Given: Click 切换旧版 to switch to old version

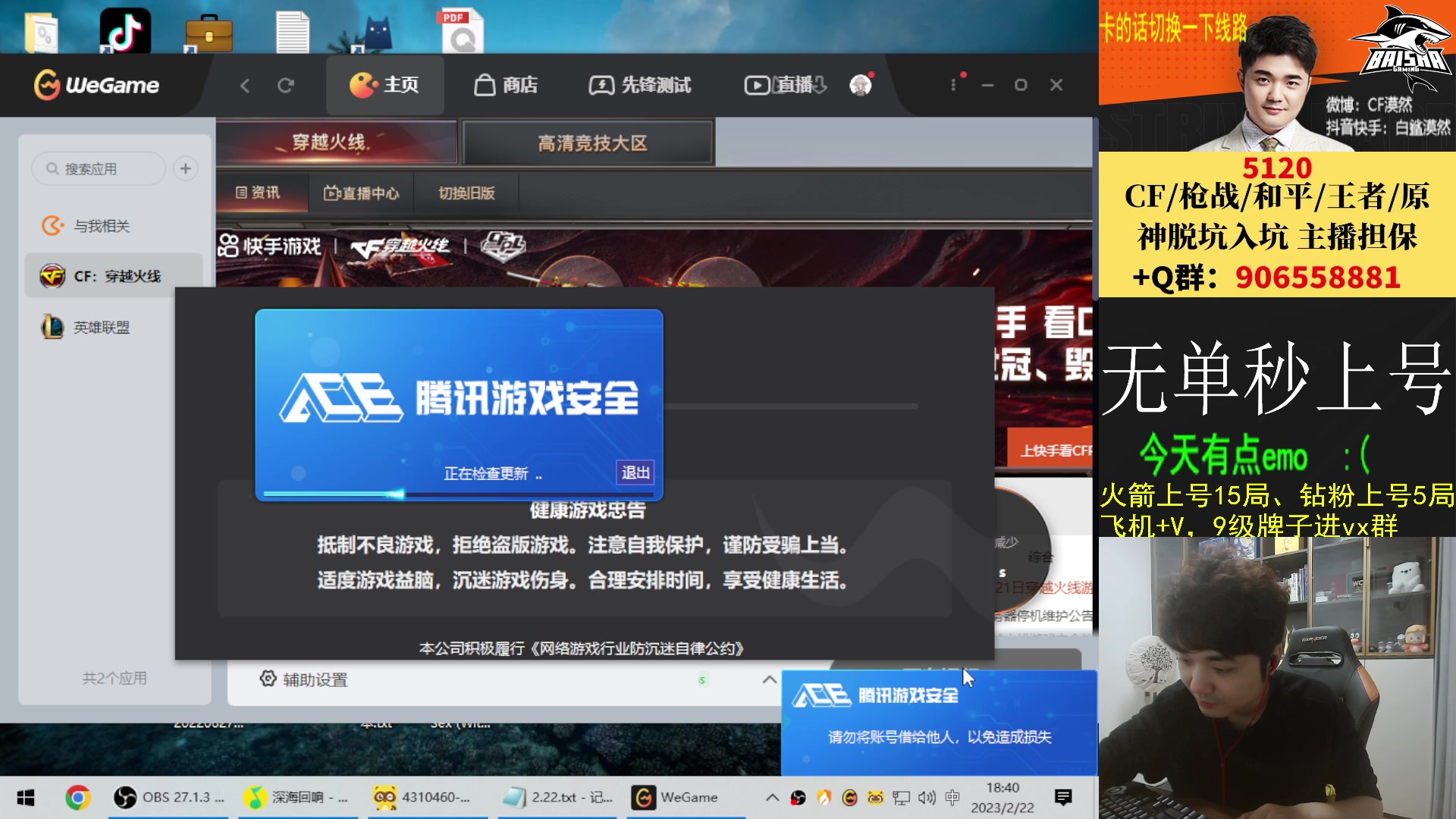Looking at the screenshot, I should point(466,193).
